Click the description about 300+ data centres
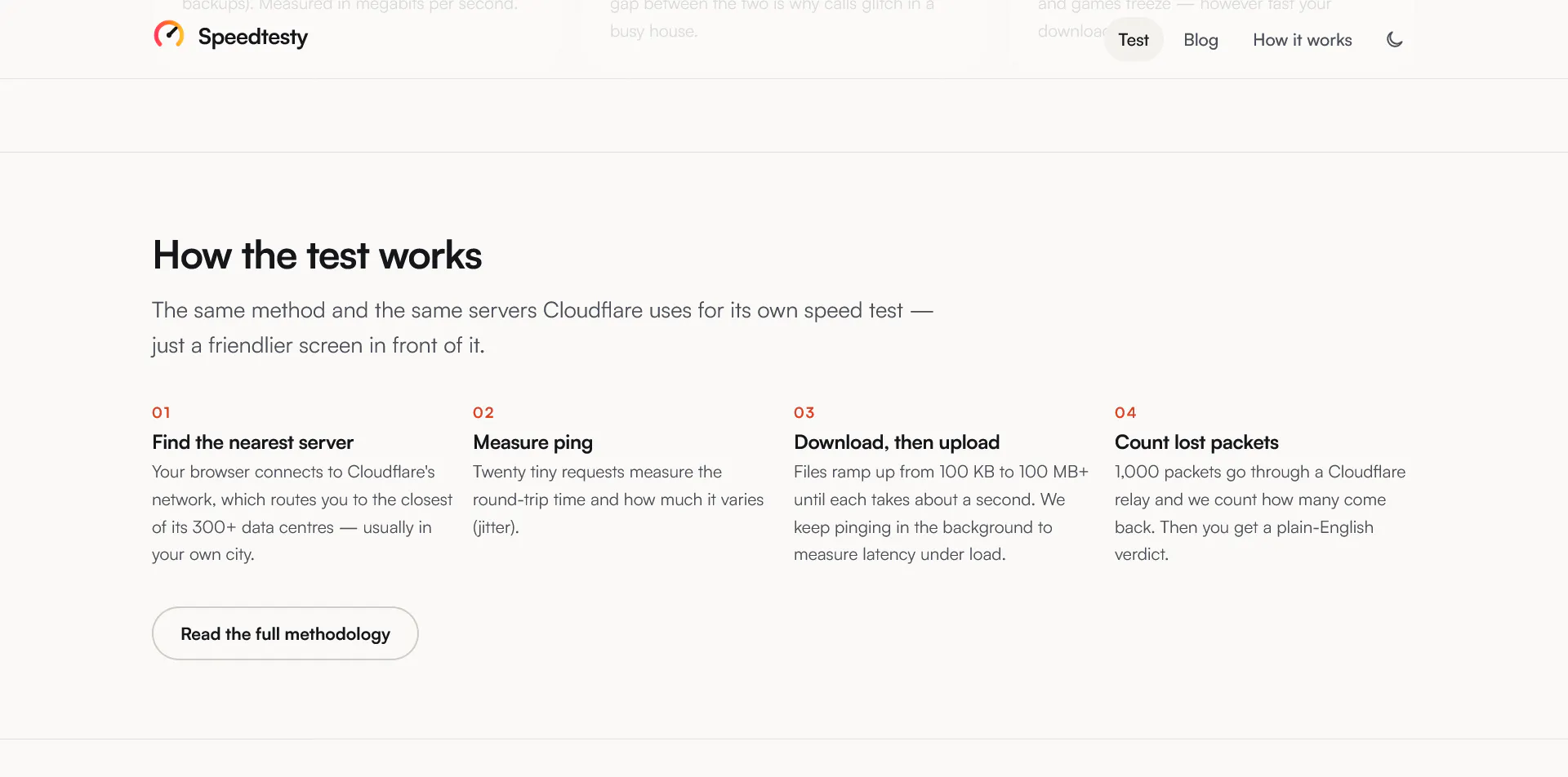The width and height of the screenshot is (1568, 777). (x=302, y=513)
